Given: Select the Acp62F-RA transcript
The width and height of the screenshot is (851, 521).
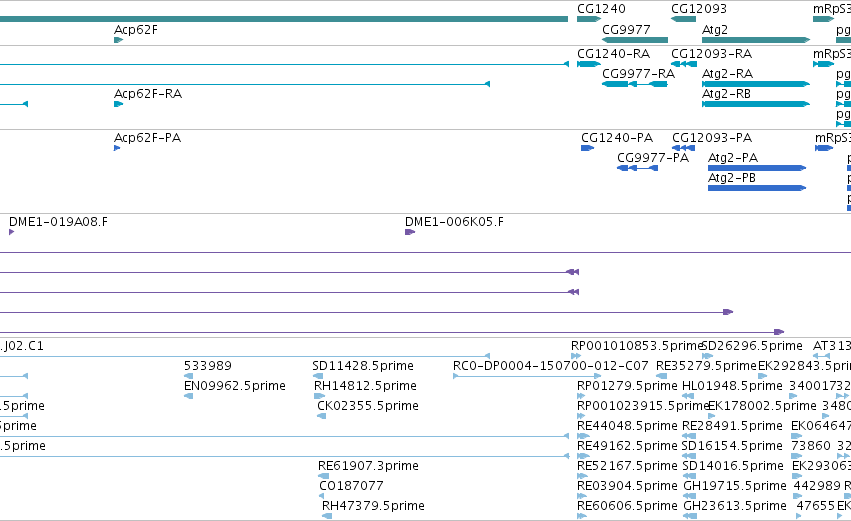Looking at the screenshot, I should coord(118,104).
